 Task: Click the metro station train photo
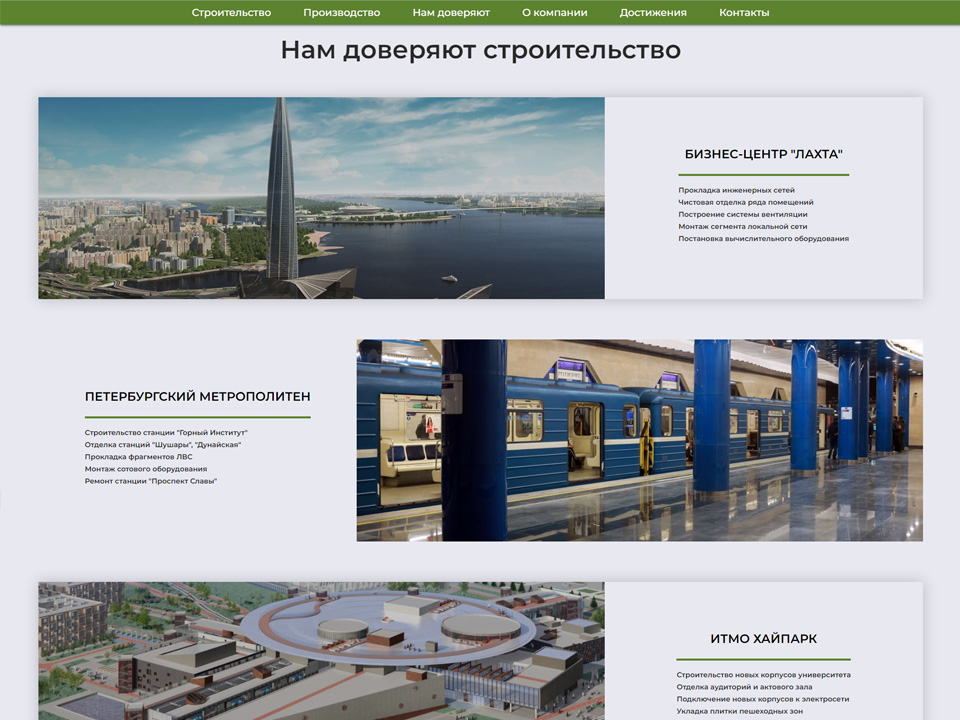pos(639,440)
